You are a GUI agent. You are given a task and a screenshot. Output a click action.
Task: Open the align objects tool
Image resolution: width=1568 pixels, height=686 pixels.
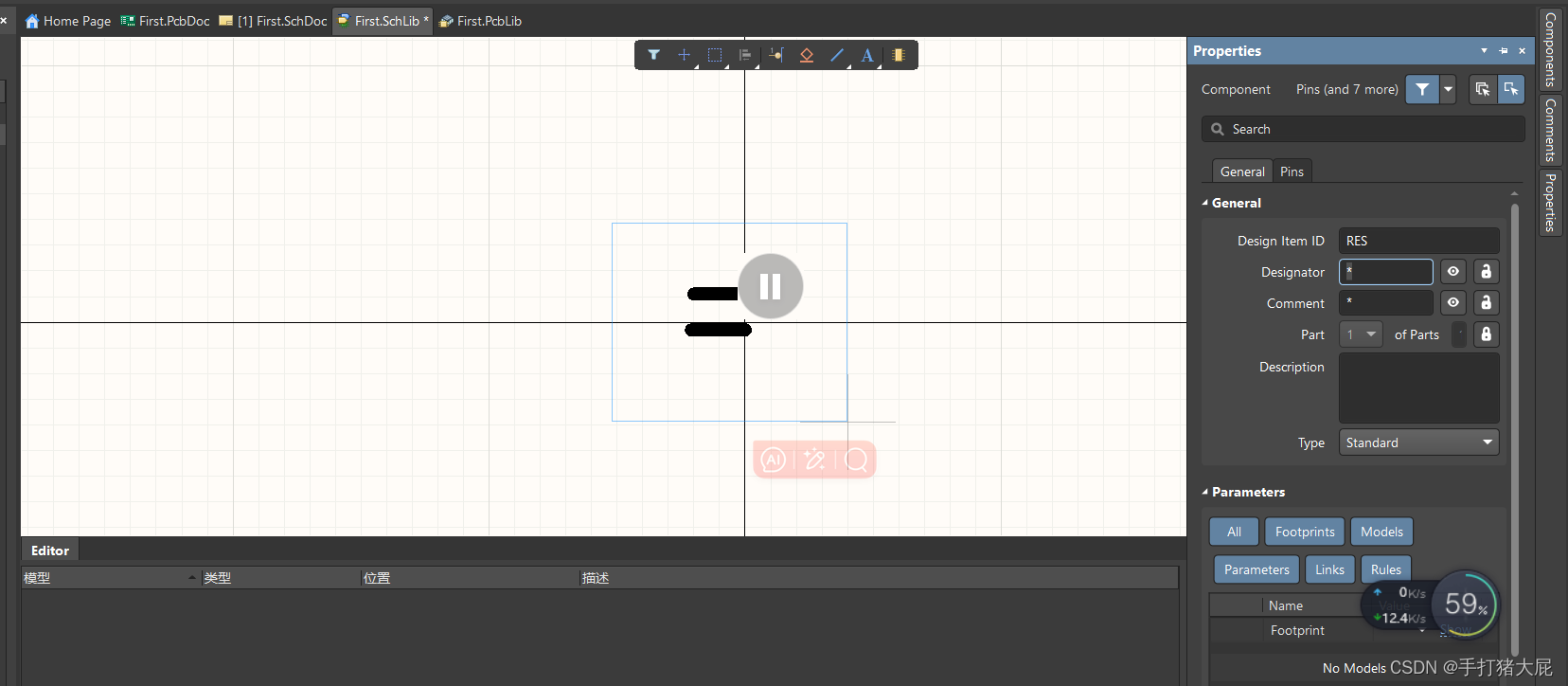click(x=745, y=55)
